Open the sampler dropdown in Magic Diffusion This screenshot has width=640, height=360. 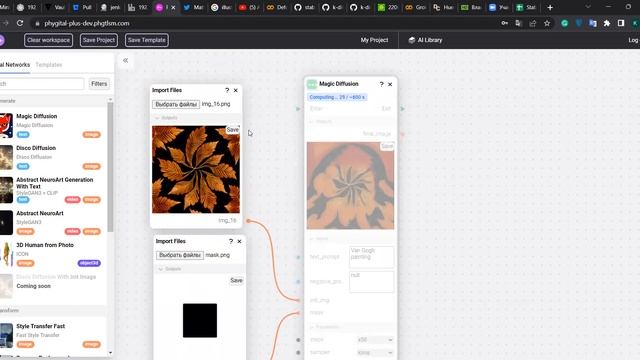(x=375, y=352)
